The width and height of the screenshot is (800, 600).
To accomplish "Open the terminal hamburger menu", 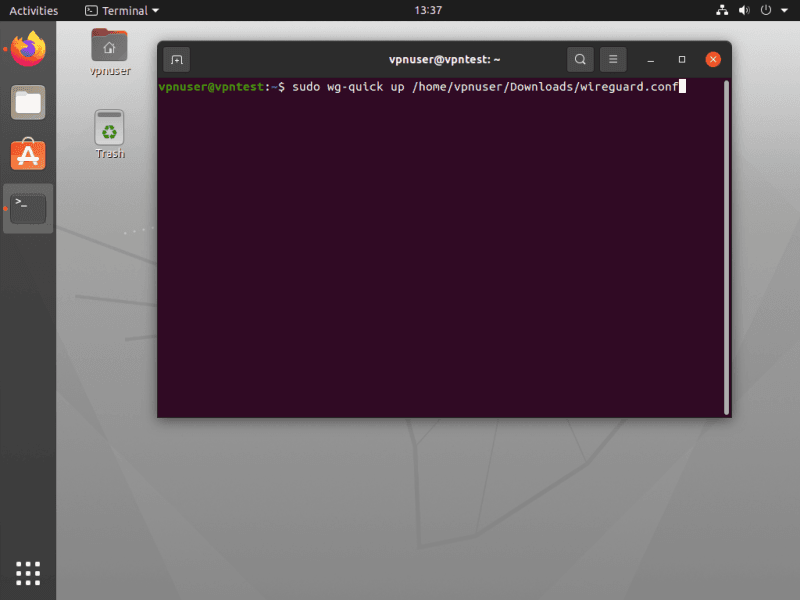I will click(613, 59).
